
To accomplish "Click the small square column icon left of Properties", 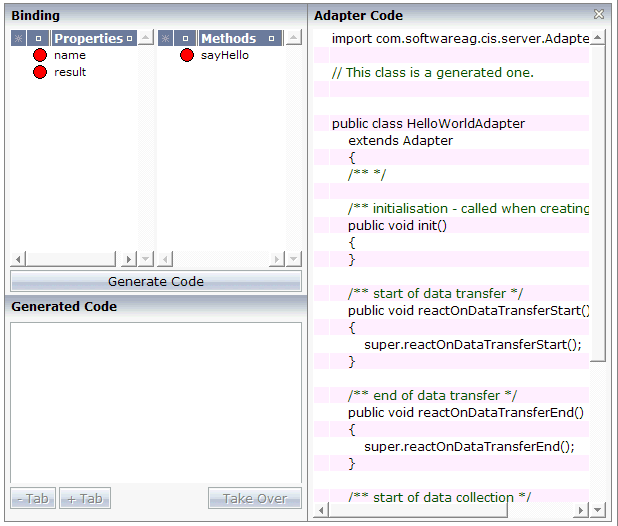I will 38,38.
